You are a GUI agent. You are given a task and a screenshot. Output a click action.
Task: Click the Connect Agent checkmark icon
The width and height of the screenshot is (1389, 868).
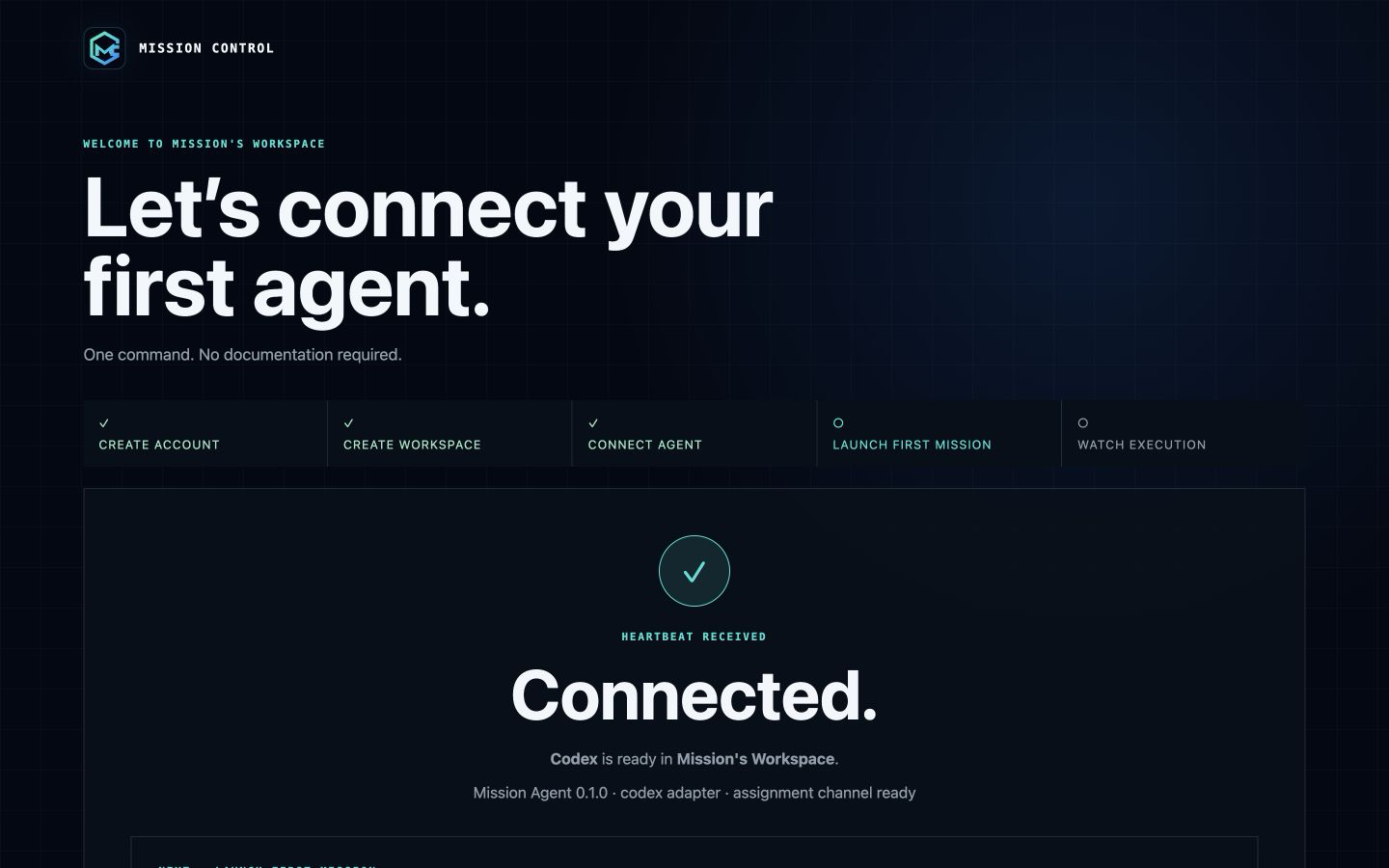click(x=593, y=422)
